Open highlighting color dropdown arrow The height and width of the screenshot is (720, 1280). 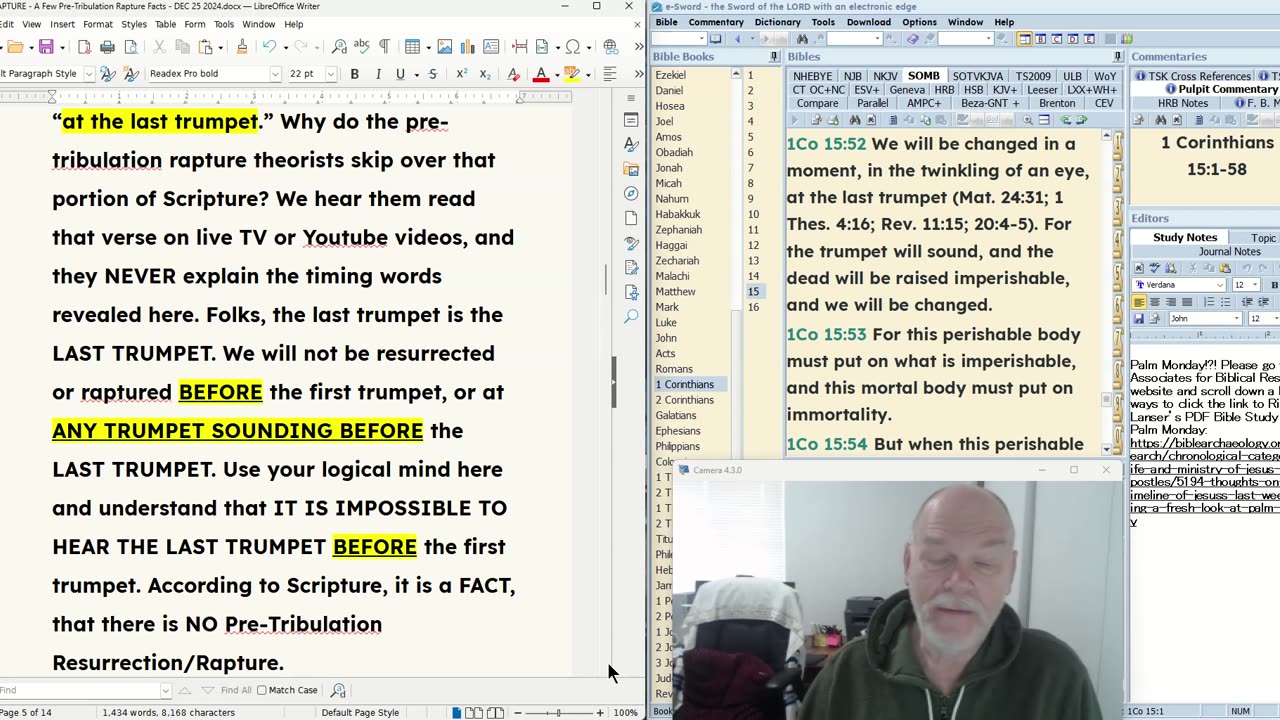tap(587, 74)
